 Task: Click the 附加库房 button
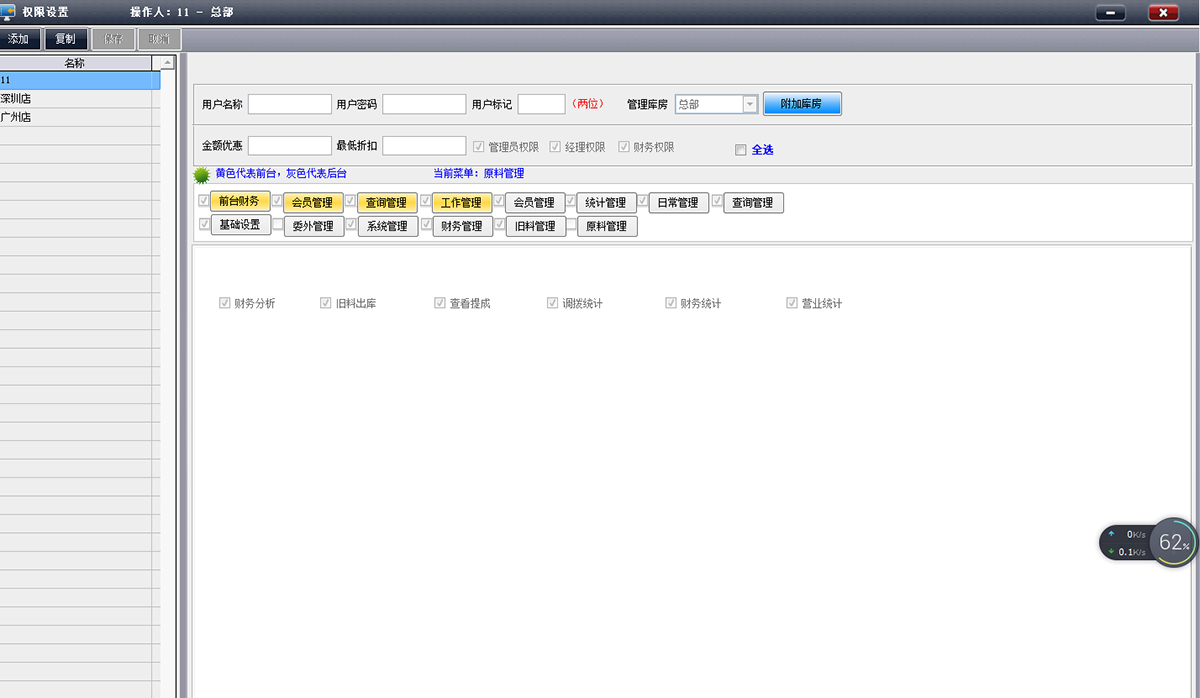[802, 104]
